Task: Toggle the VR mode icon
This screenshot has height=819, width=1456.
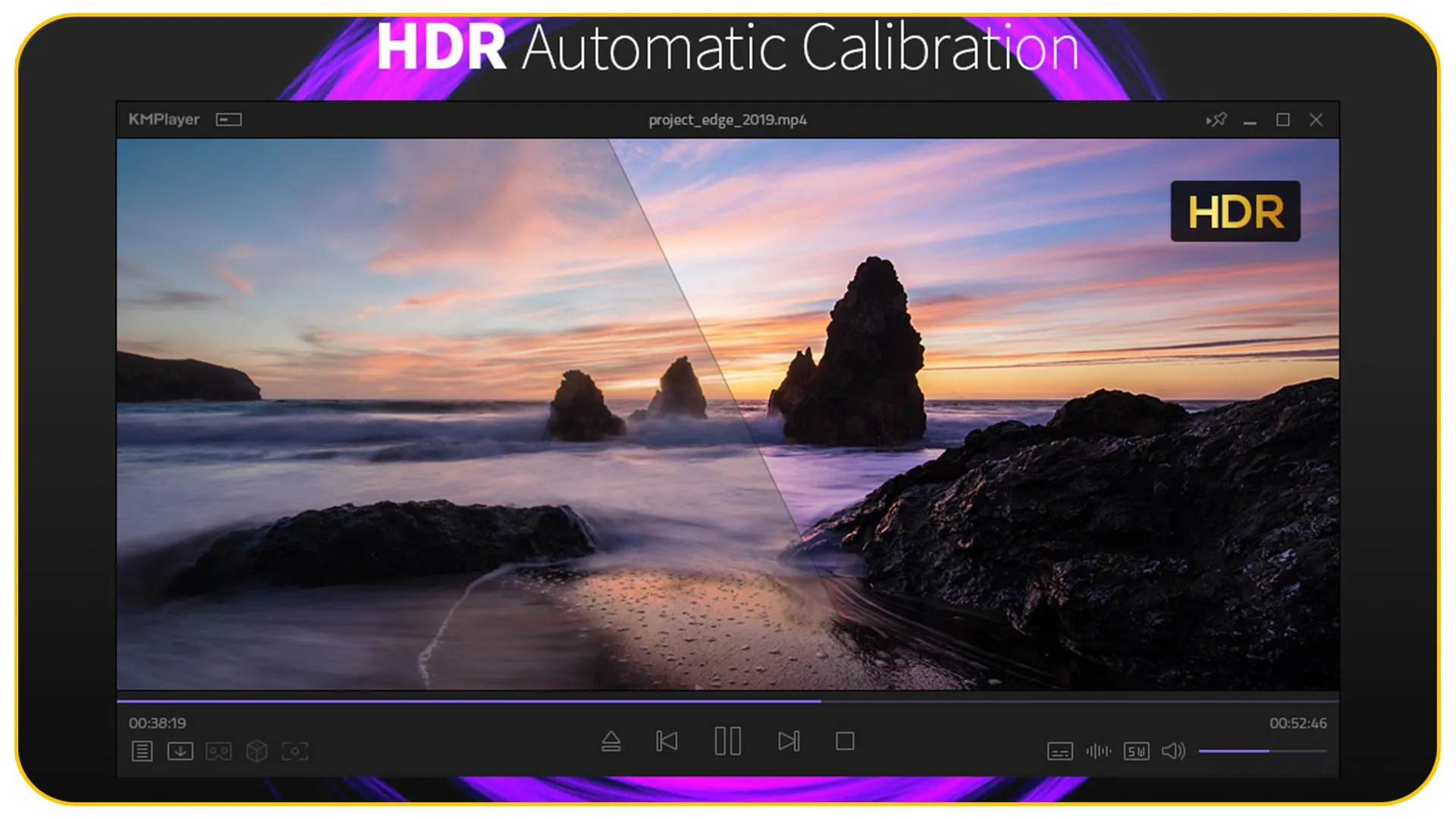Action: [218, 752]
